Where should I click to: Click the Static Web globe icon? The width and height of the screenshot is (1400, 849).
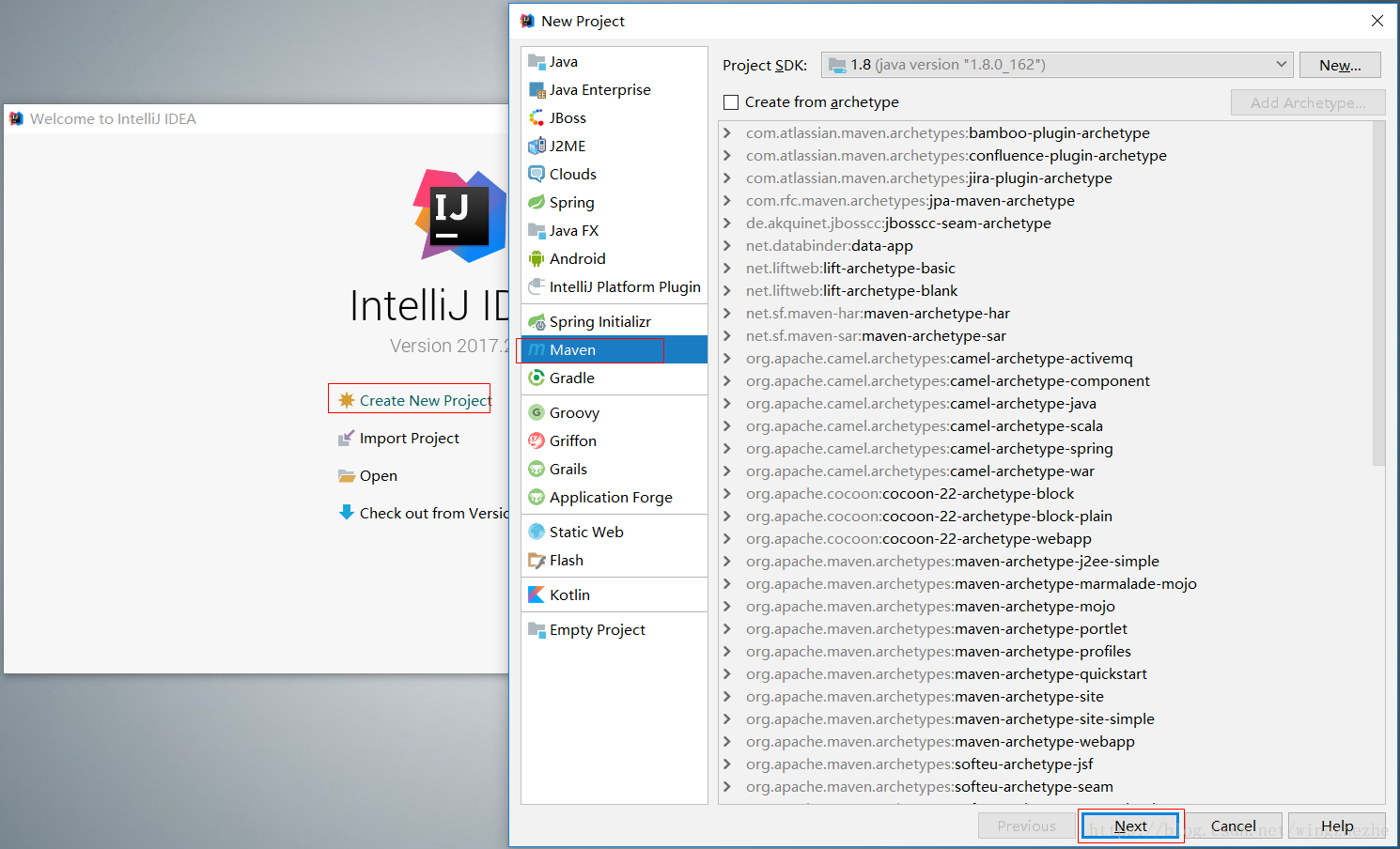pos(537,533)
